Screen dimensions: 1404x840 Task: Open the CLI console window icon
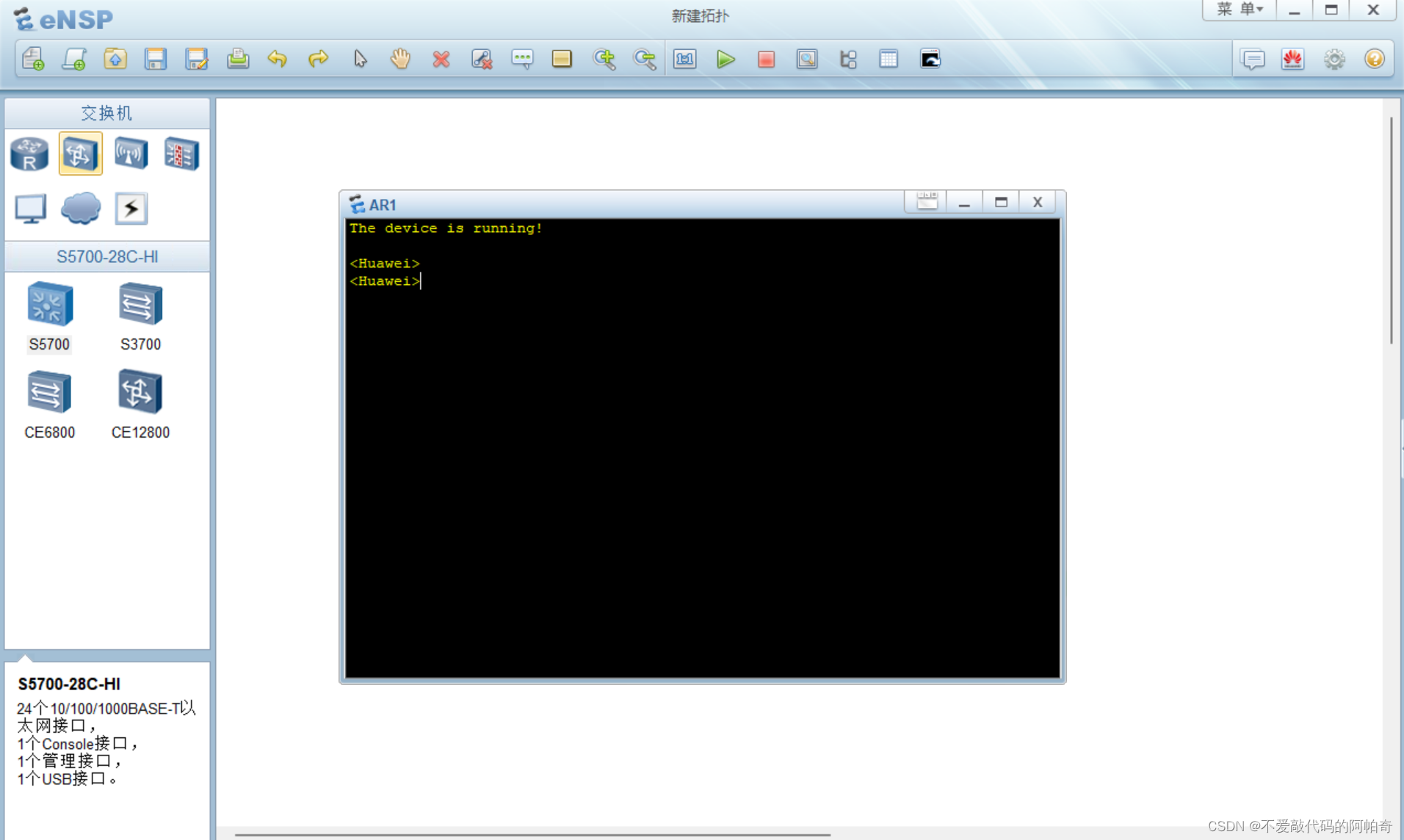pyautogui.click(x=930, y=59)
